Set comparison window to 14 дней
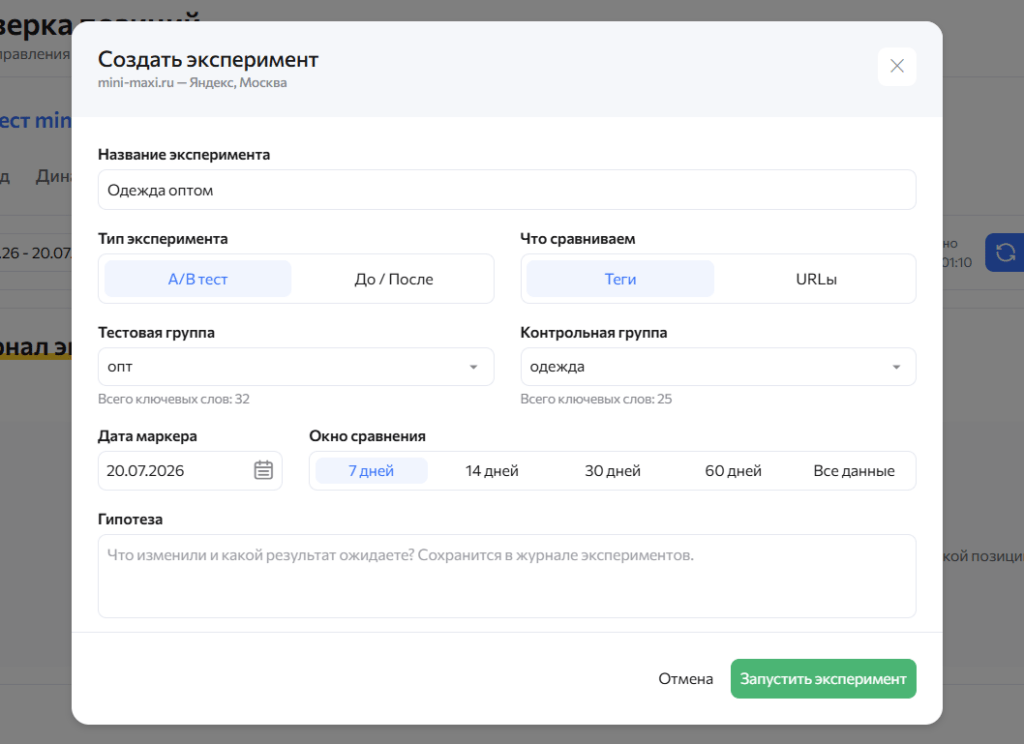Viewport: 1024px width, 744px height. coord(492,471)
